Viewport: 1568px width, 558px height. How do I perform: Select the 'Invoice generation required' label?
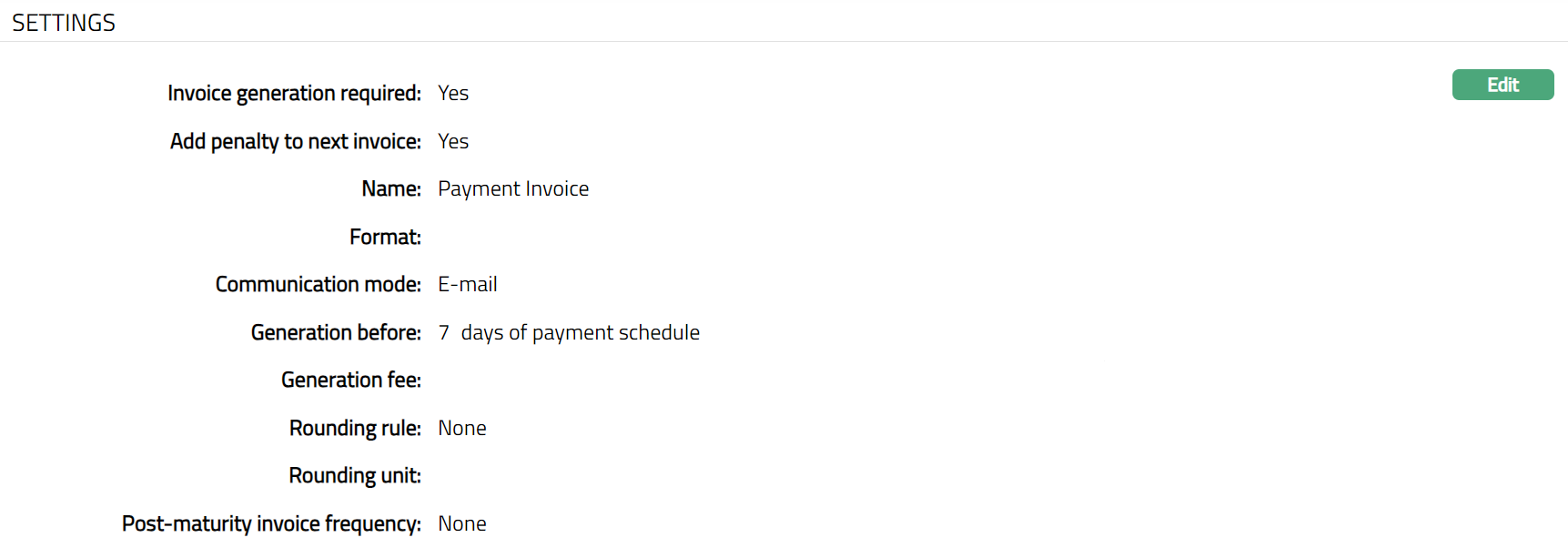tap(294, 93)
